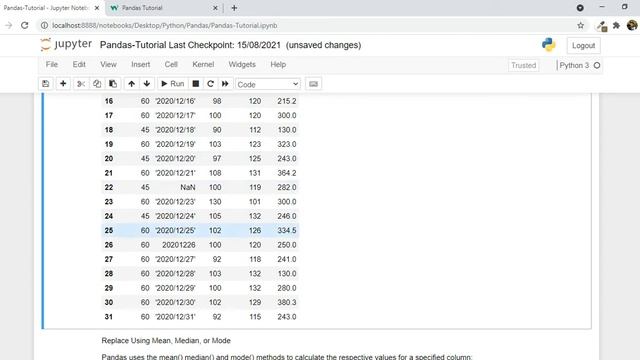Image resolution: width=640 pixels, height=360 pixels.
Task: Open the Cell menu
Action: click(x=171, y=64)
